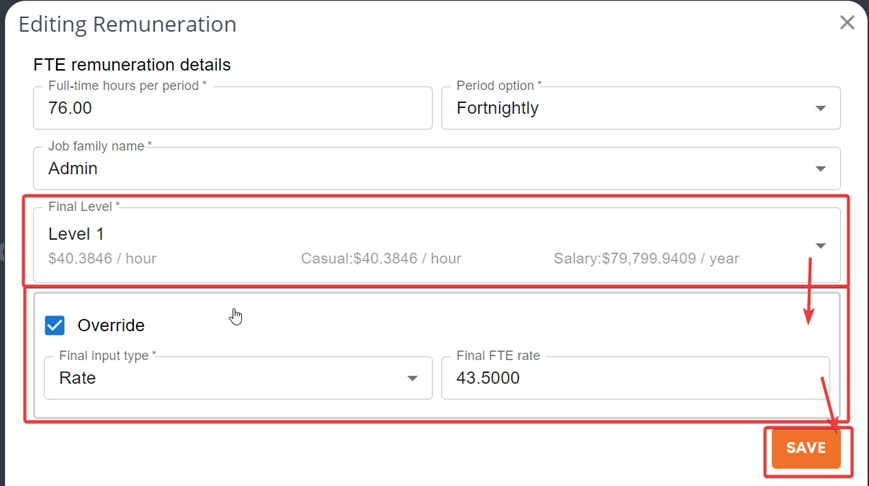Open the Period option dropdown arrow
The height and width of the screenshot is (486, 869).
point(820,108)
